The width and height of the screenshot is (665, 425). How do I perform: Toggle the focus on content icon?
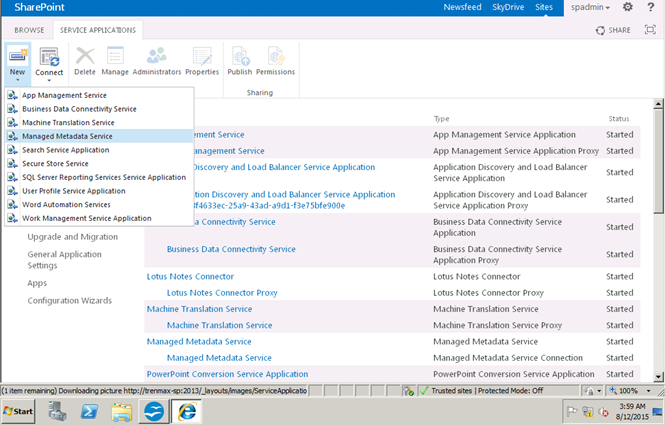coord(650,30)
